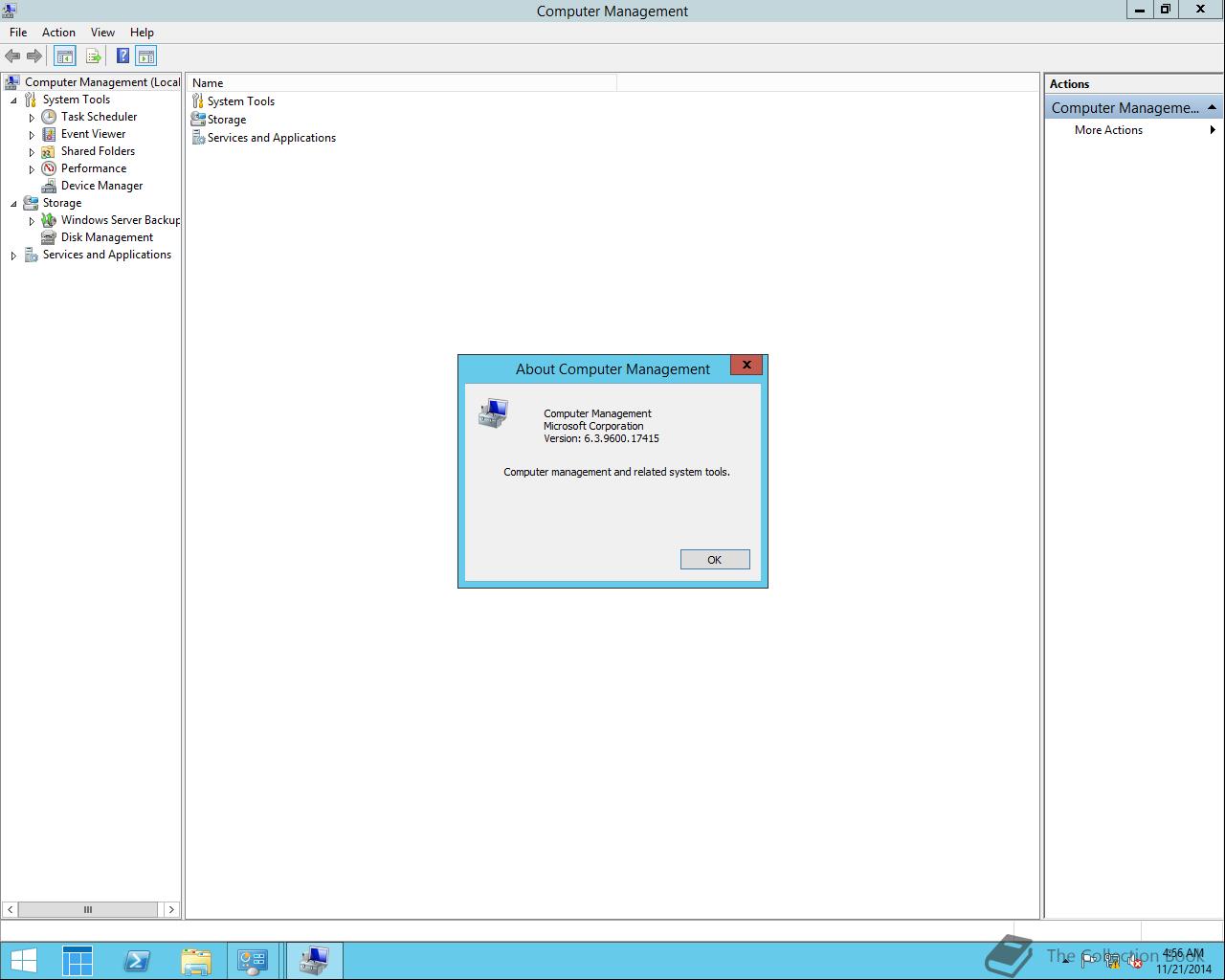Image resolution: width=1225 pixels, height=980 pixels.
Task: Click System Tools wrench icon in center list
Action: click(x=198, y=100)
